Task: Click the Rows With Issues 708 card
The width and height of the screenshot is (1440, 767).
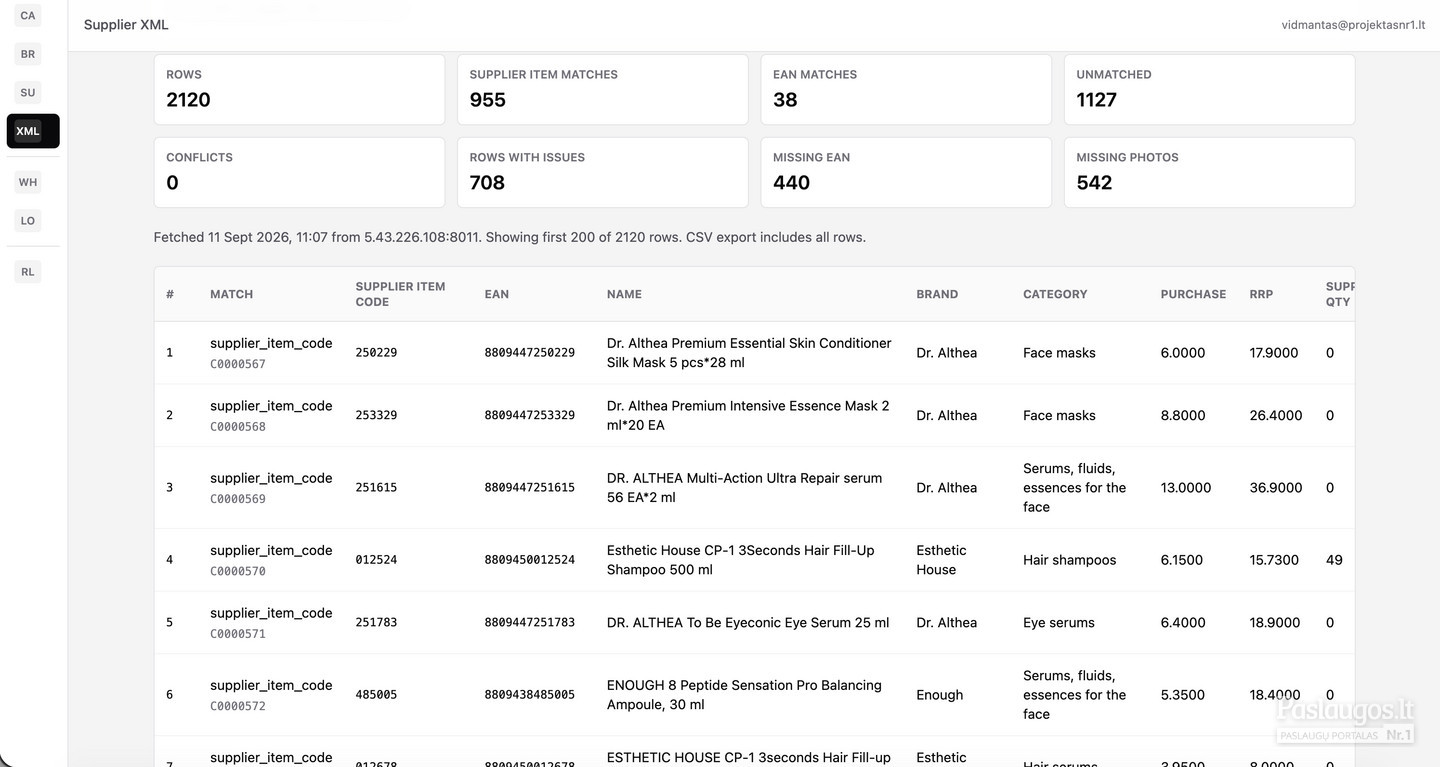Action: (x=602, y=172)
